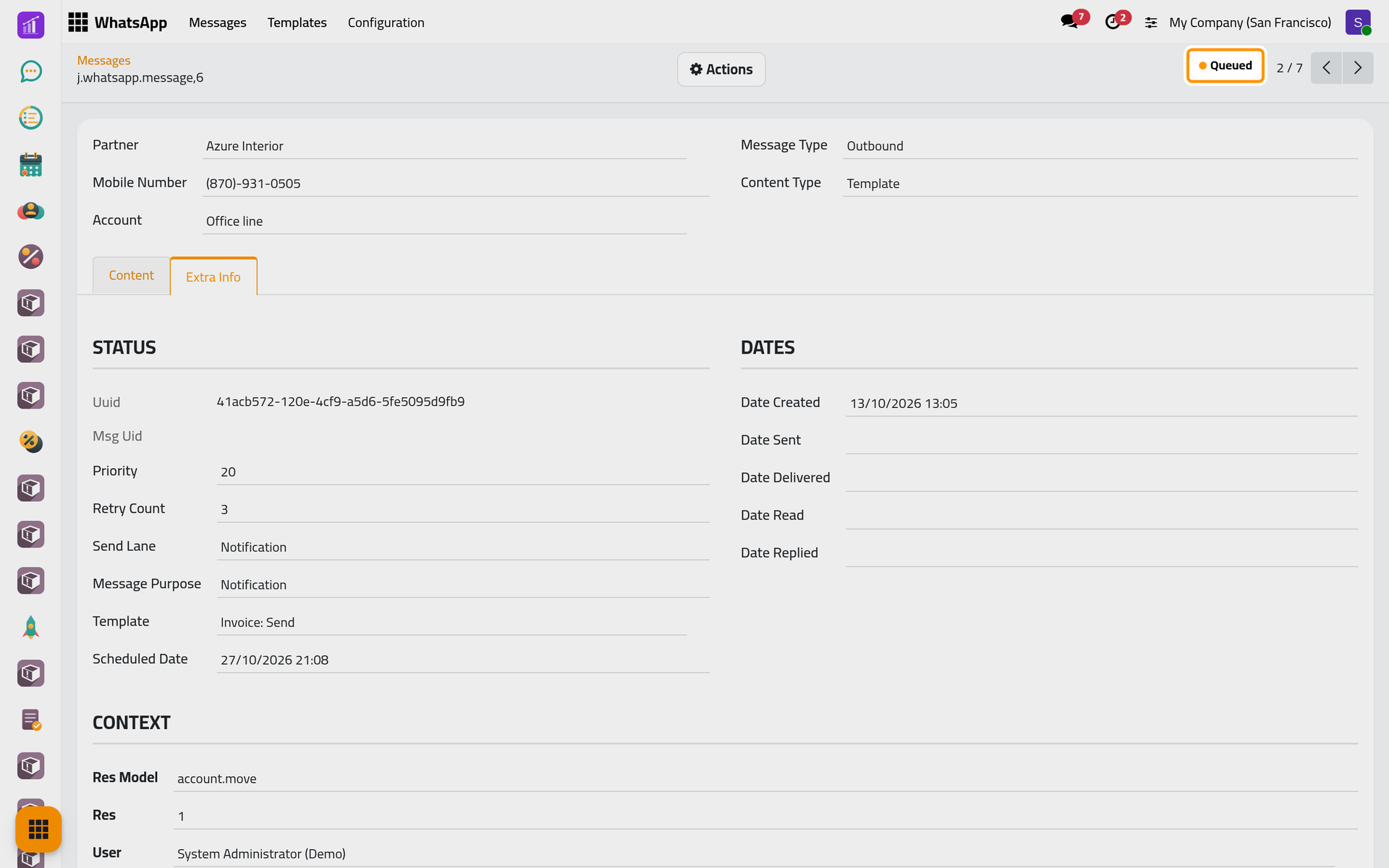Open the To-do list sidebar icon

[x=30, y=118]
